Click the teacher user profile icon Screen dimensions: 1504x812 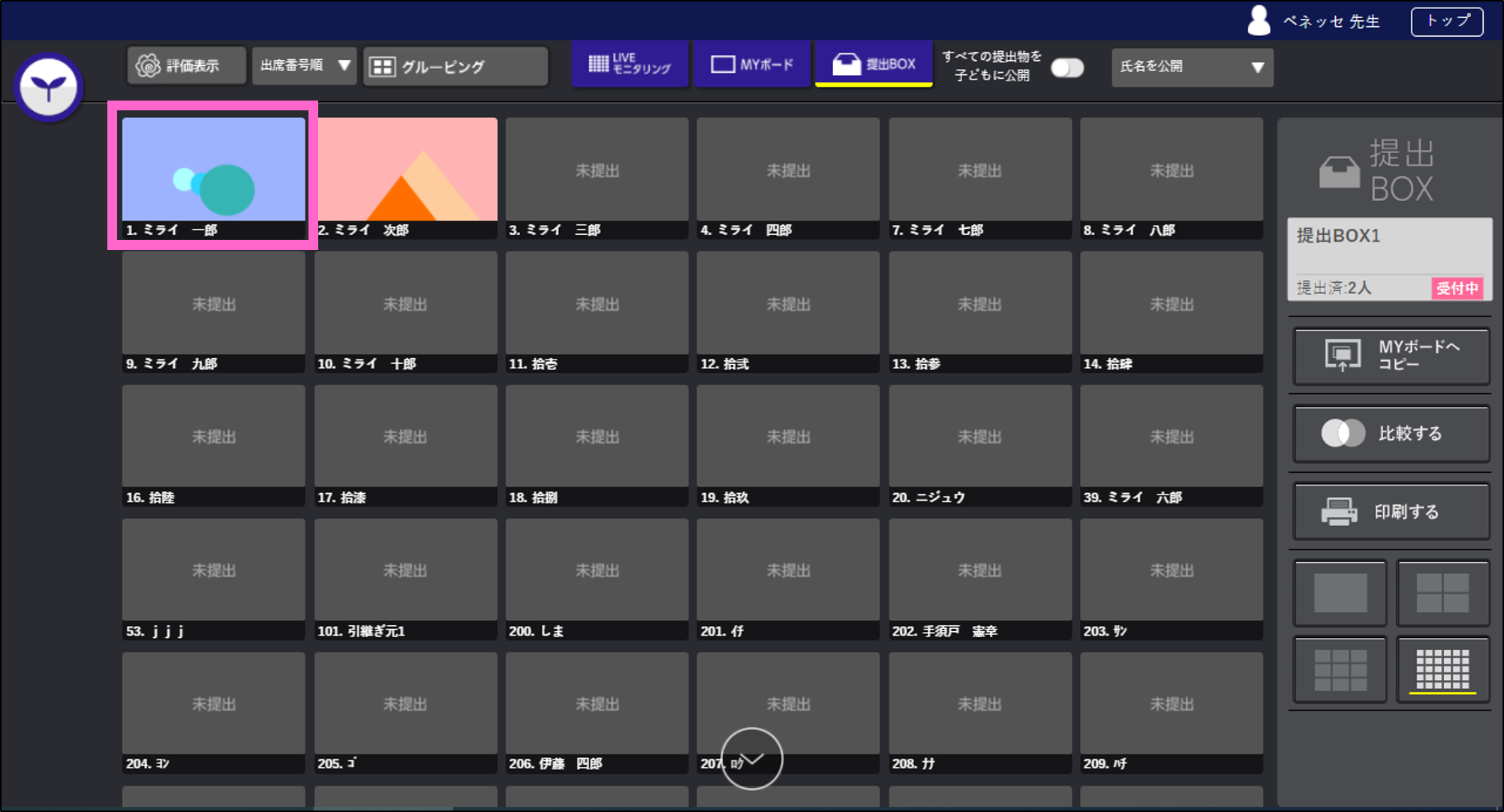pyautogui.click(x=1259, y=21)
